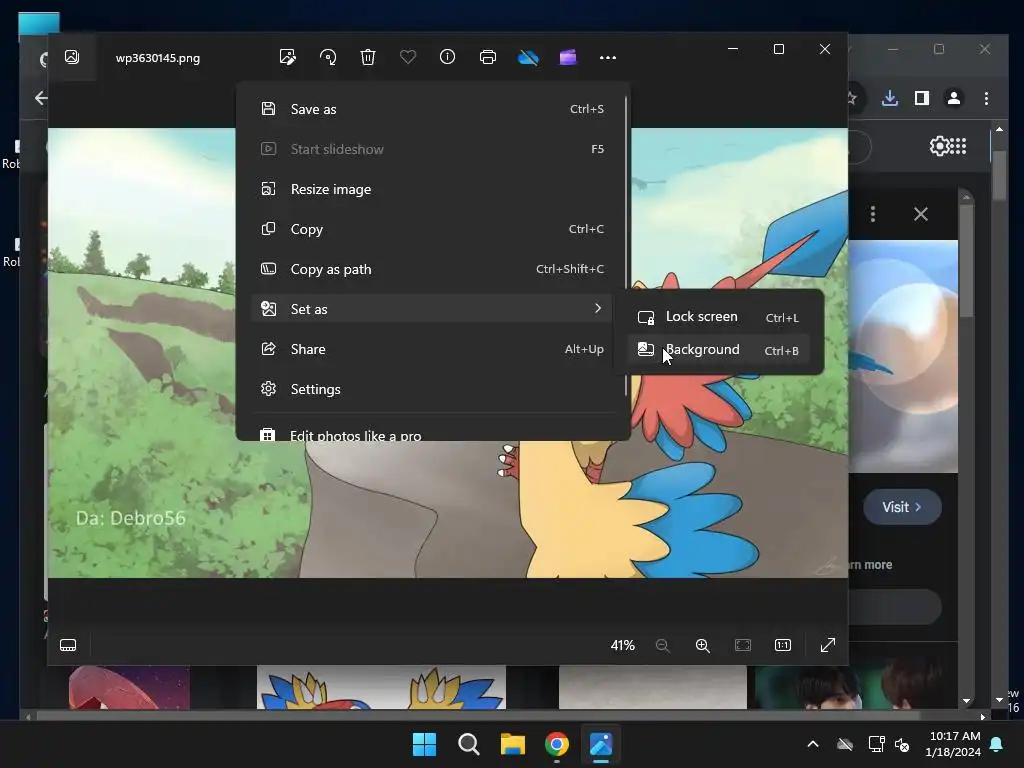Click the Fit to window icon
The width and height of the screenshot is (1024, 768).
coord(743,645)
